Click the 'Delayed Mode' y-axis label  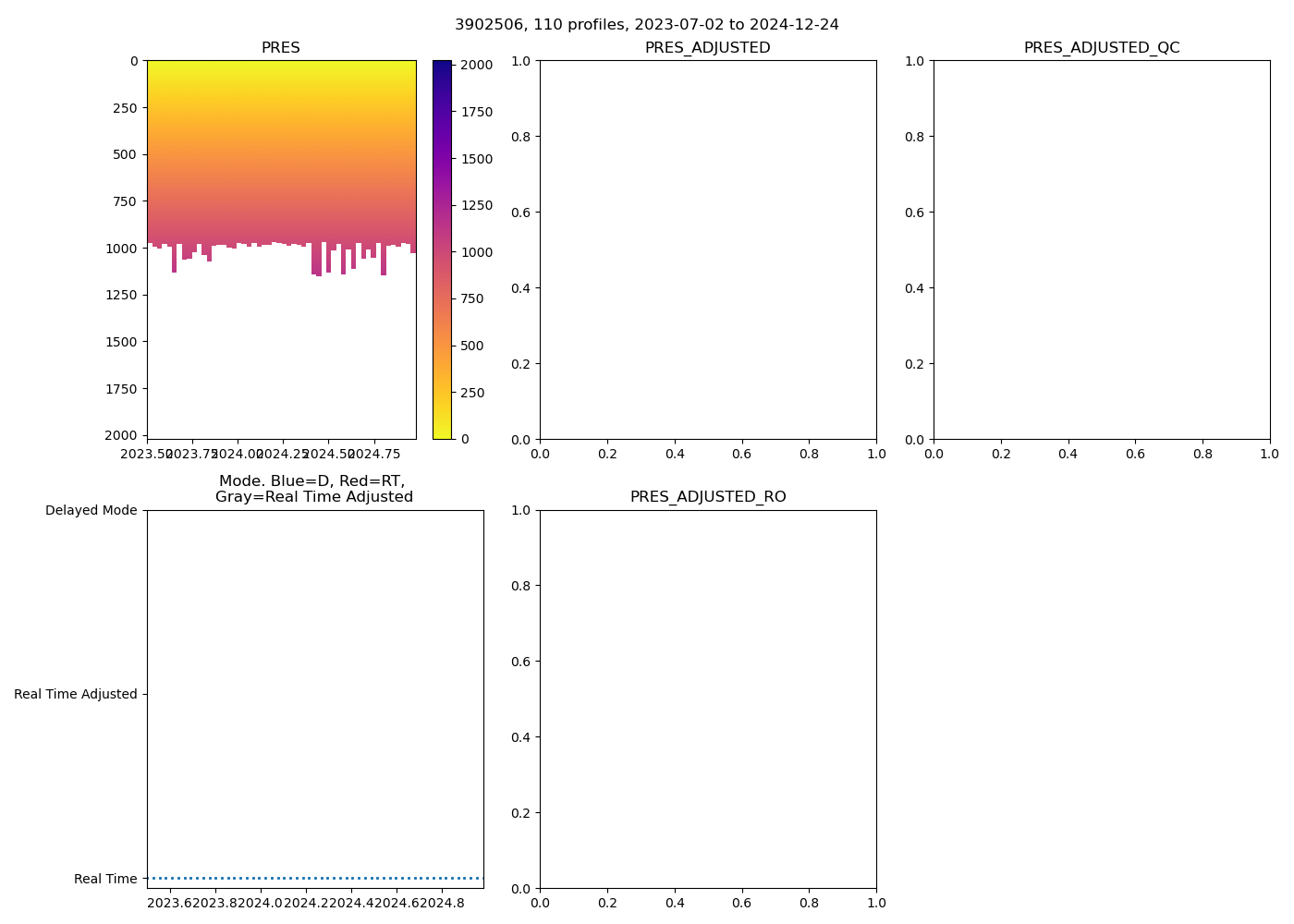click(91, 510)
